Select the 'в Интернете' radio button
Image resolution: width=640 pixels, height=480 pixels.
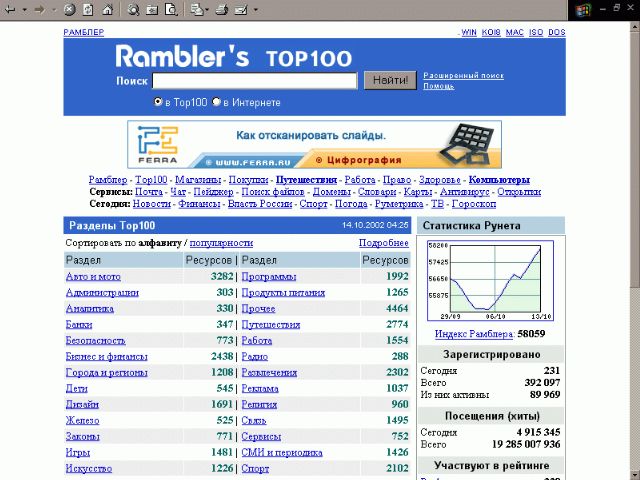[x=216, y=101]
